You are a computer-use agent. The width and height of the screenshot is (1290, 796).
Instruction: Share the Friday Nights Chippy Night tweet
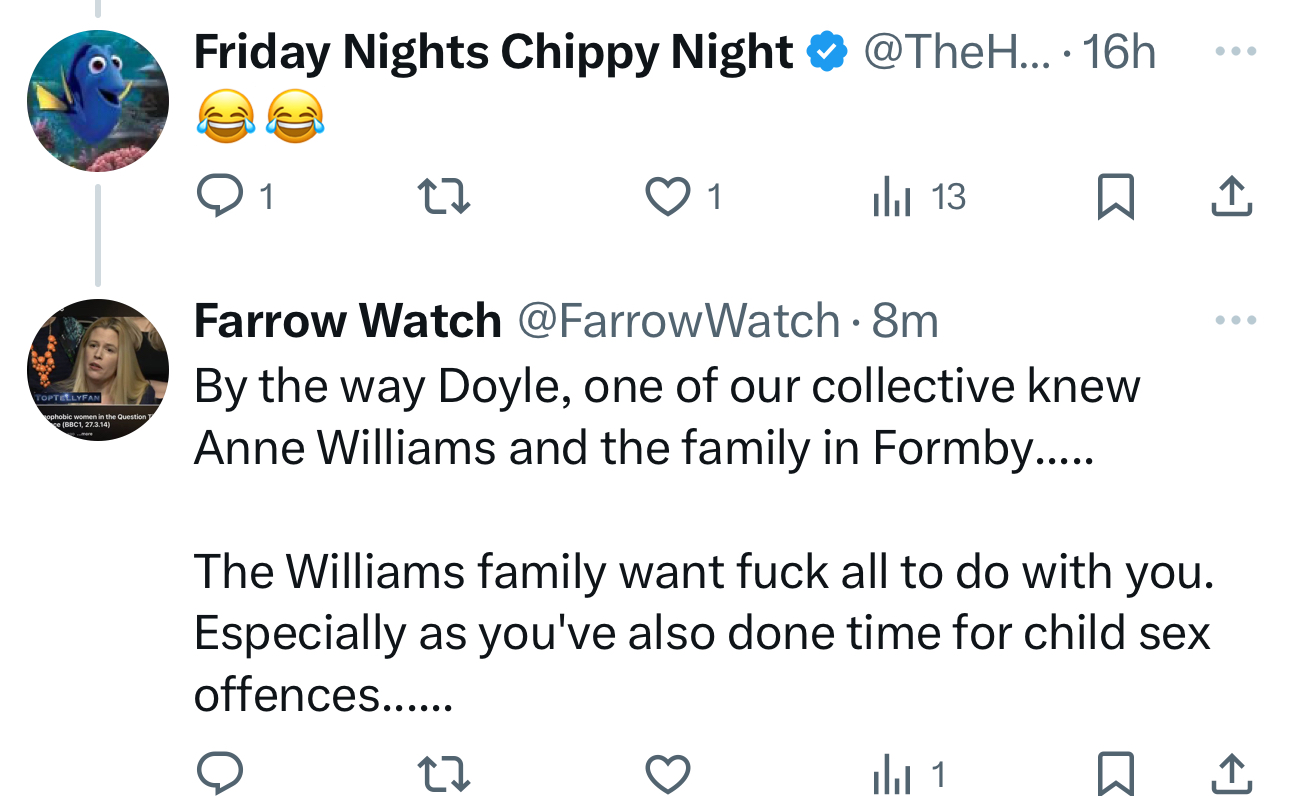point(1231,197)
